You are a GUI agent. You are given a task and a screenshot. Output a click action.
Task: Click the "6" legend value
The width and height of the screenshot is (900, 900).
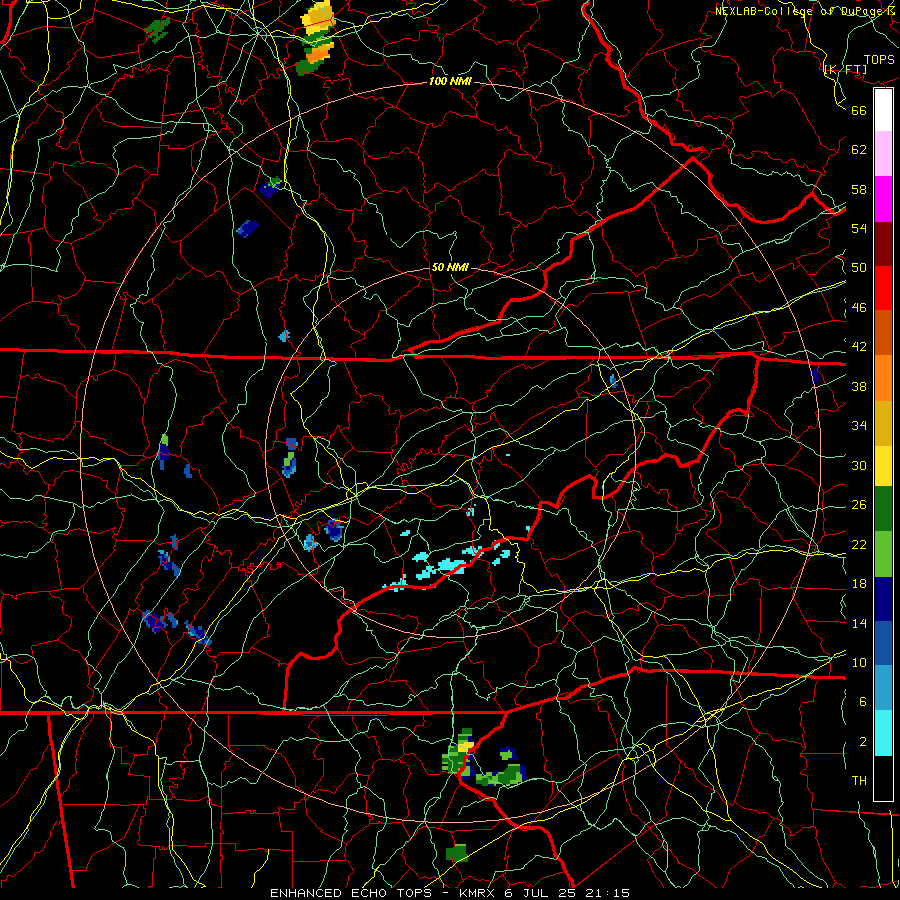863,701
